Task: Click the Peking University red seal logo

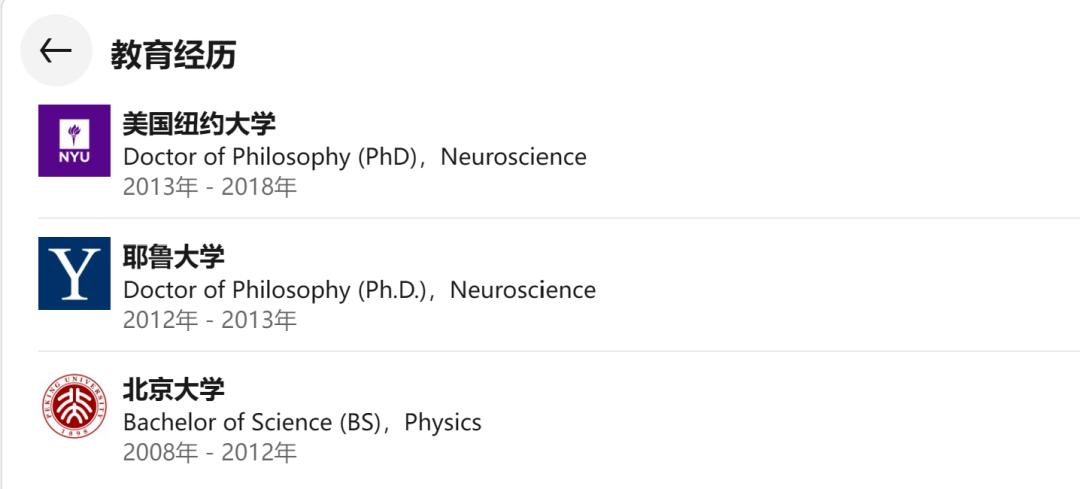Action: tap(74, 406)
